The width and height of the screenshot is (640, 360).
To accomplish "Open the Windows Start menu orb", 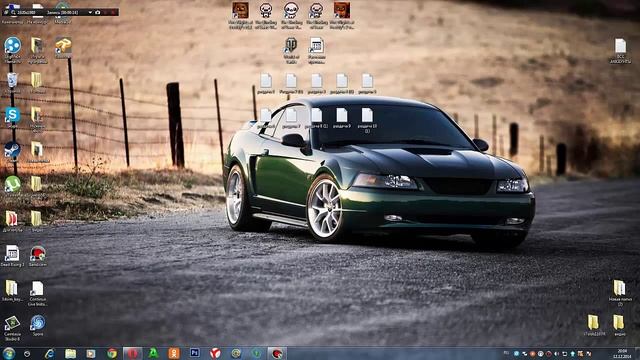I will (x=9, y=353).
